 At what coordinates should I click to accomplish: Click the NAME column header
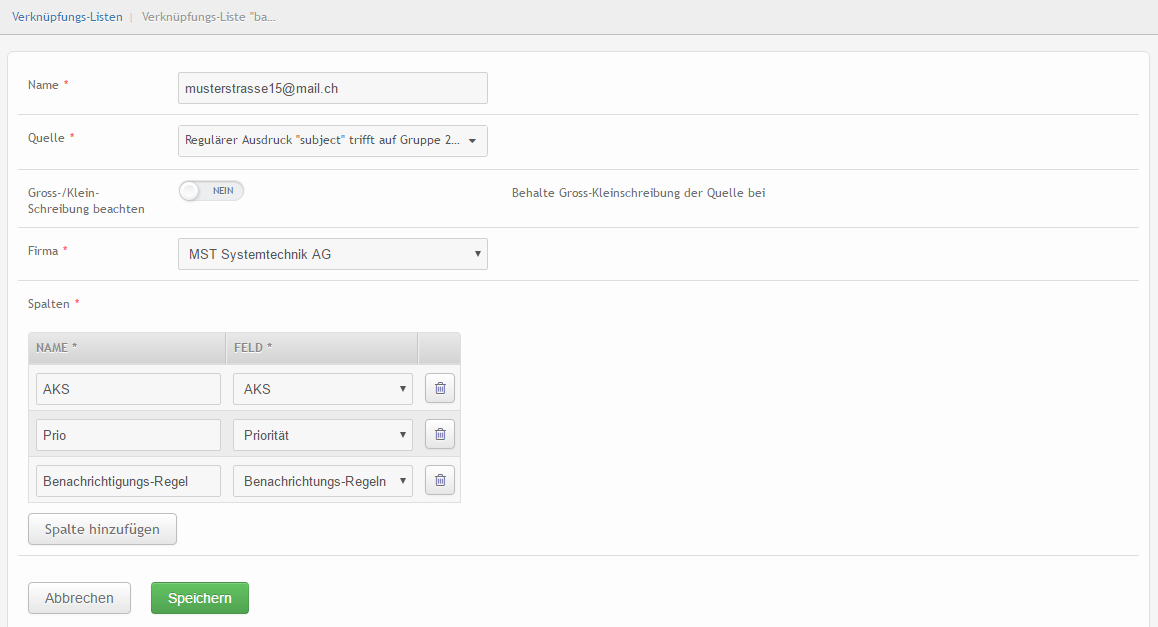click(126, 348)
